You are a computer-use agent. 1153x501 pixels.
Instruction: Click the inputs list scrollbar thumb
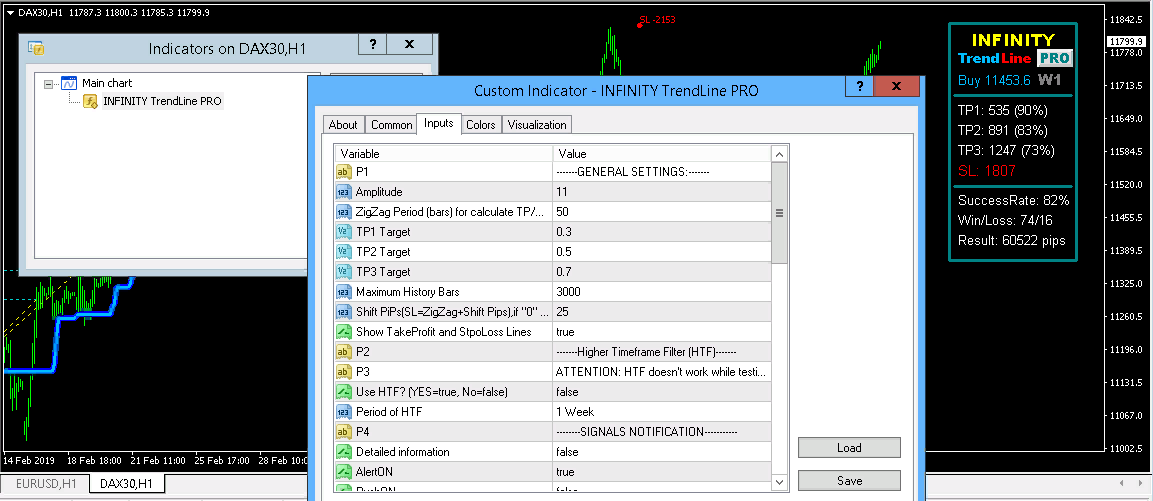coord(779,213)
